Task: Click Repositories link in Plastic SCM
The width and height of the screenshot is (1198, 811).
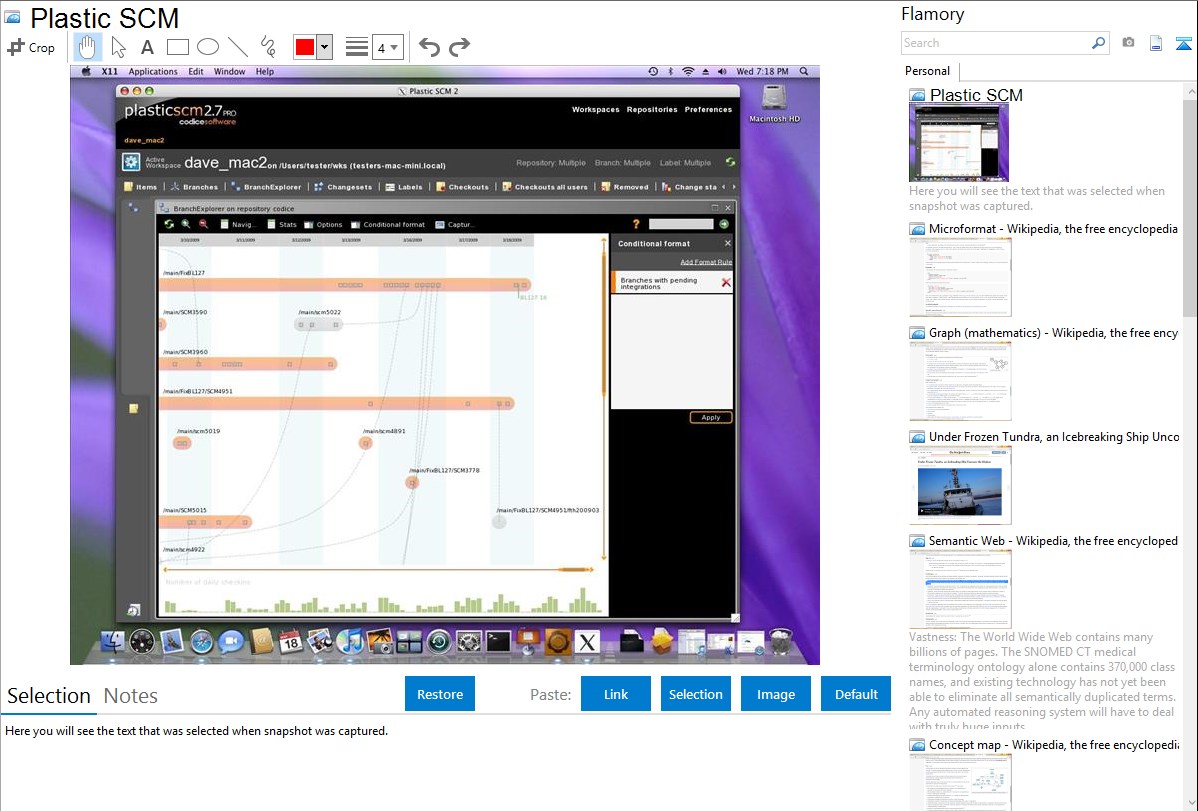Action: [x=652, y=109]
